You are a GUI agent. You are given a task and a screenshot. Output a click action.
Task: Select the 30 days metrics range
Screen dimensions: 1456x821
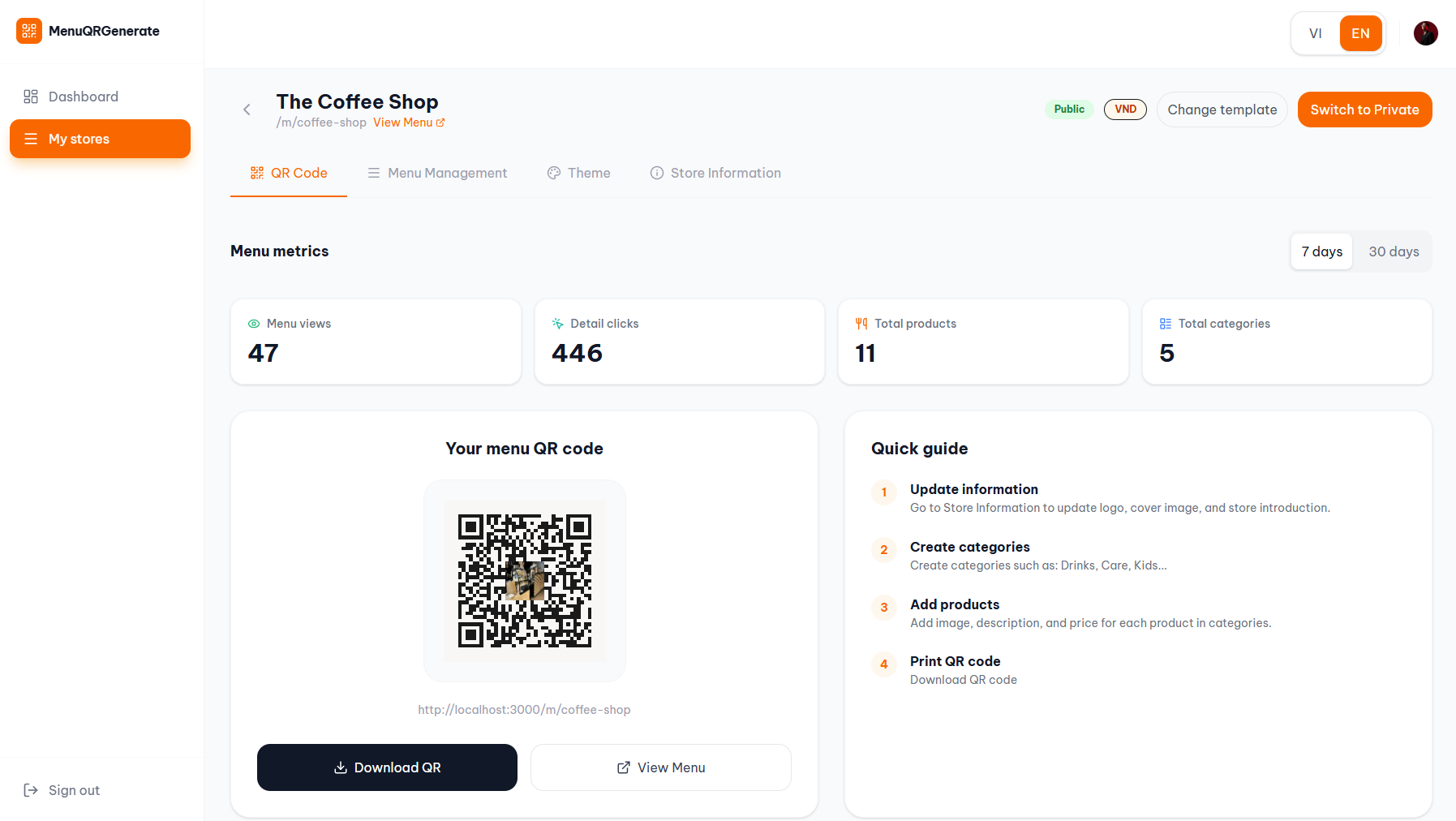[1394, 251]
